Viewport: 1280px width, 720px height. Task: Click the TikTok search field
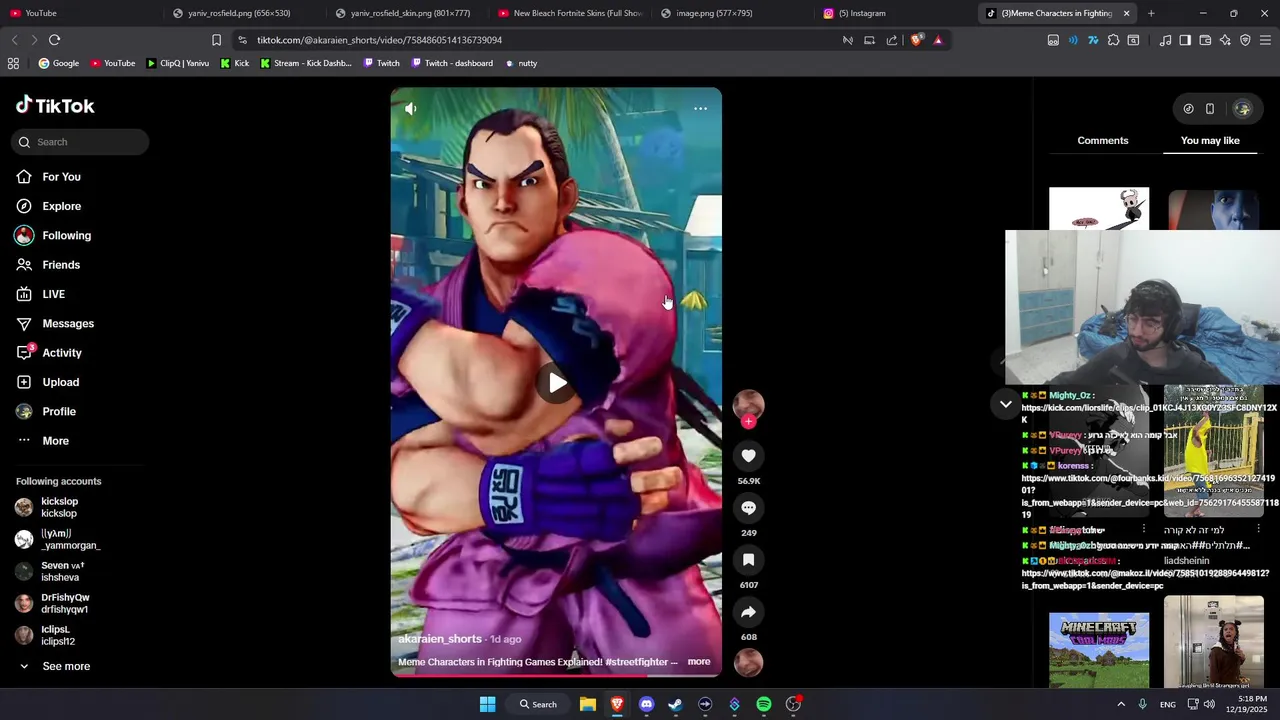coord(80,142)
